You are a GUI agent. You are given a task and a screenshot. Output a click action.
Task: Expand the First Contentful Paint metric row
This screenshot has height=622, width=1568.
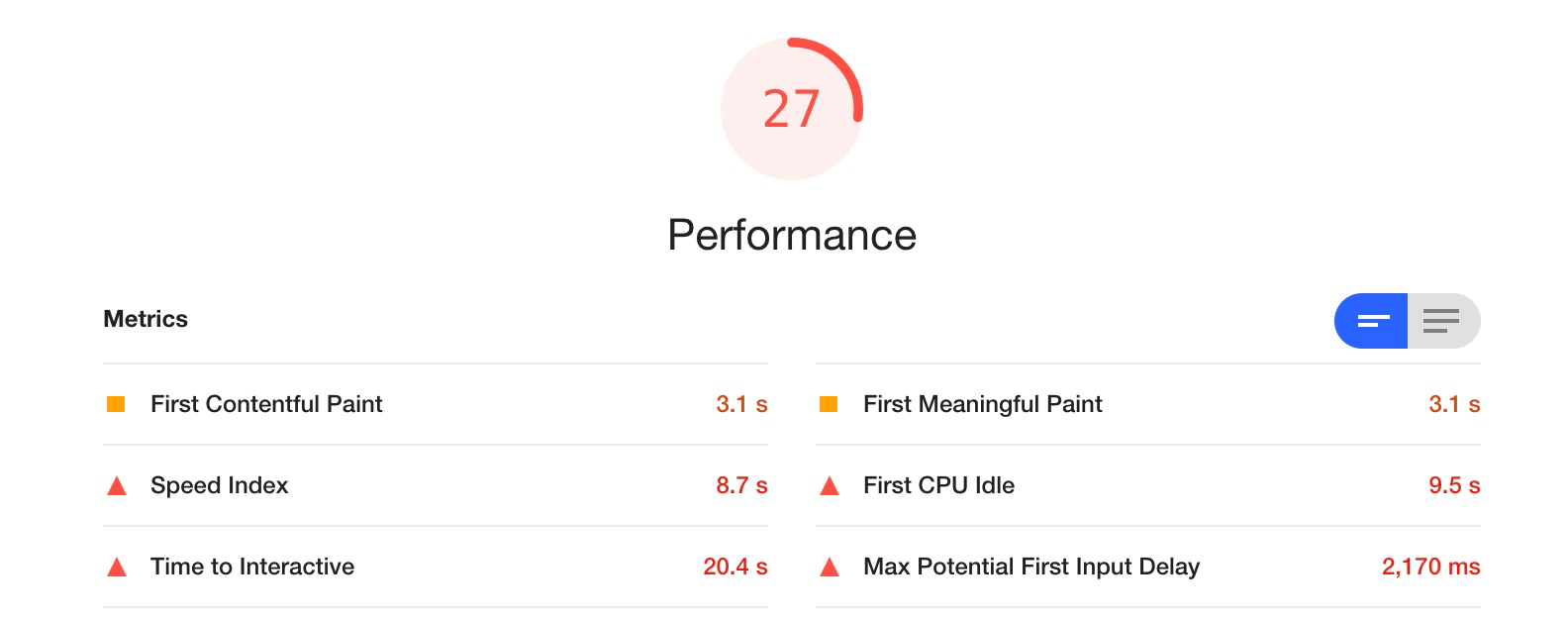[436, 404]
